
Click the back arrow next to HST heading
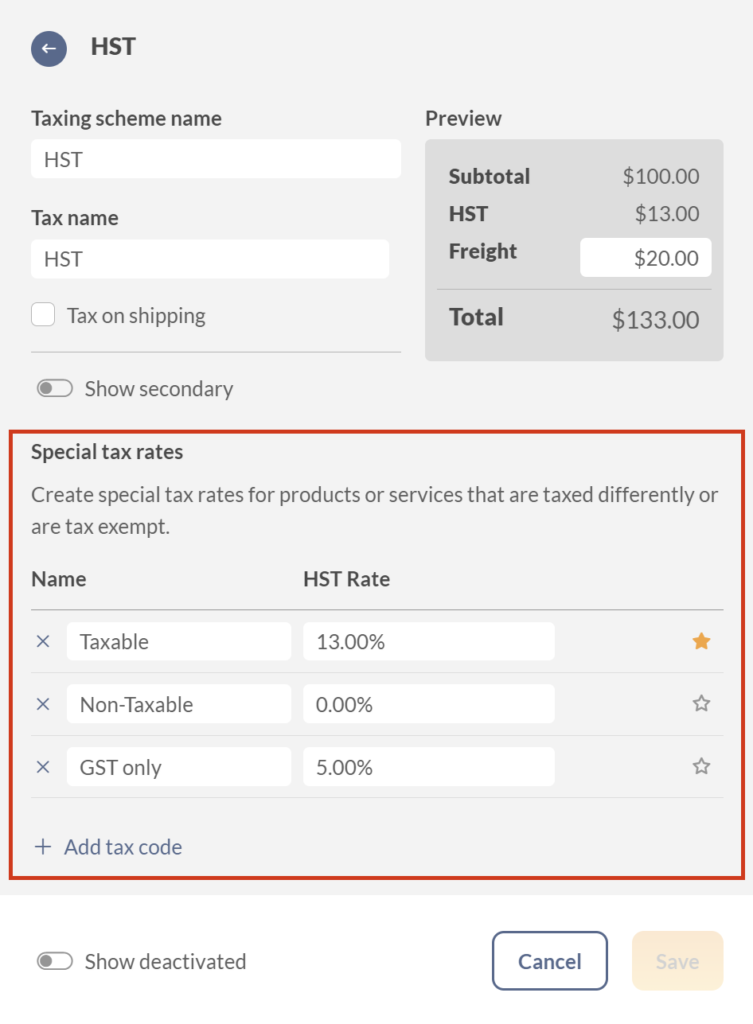[48, 46]
